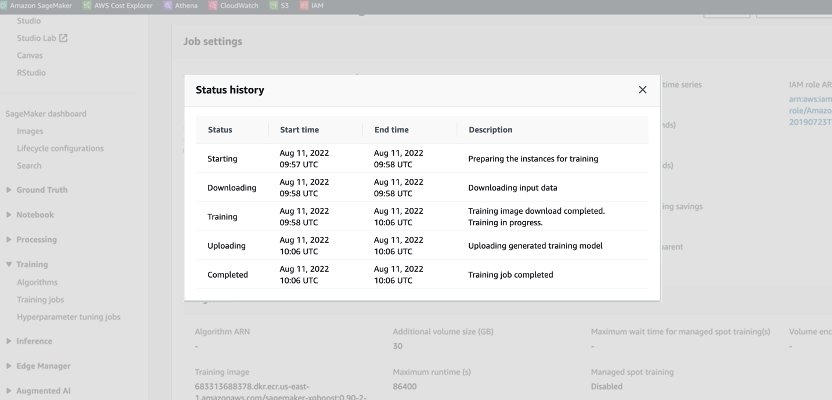
Task: Select the Uploading status cell
Action: (x=227, y=246)
